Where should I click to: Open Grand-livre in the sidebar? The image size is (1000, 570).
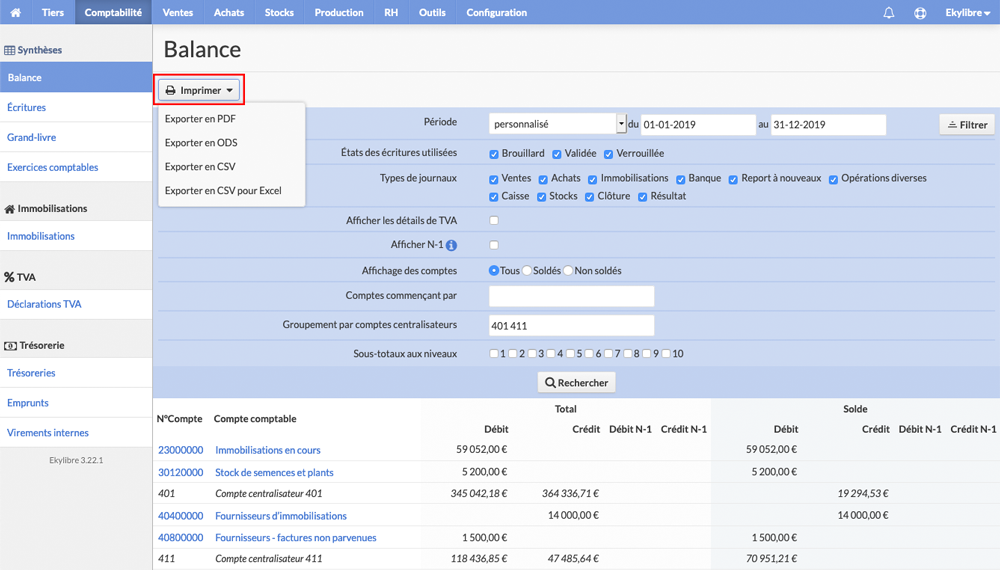76,137
